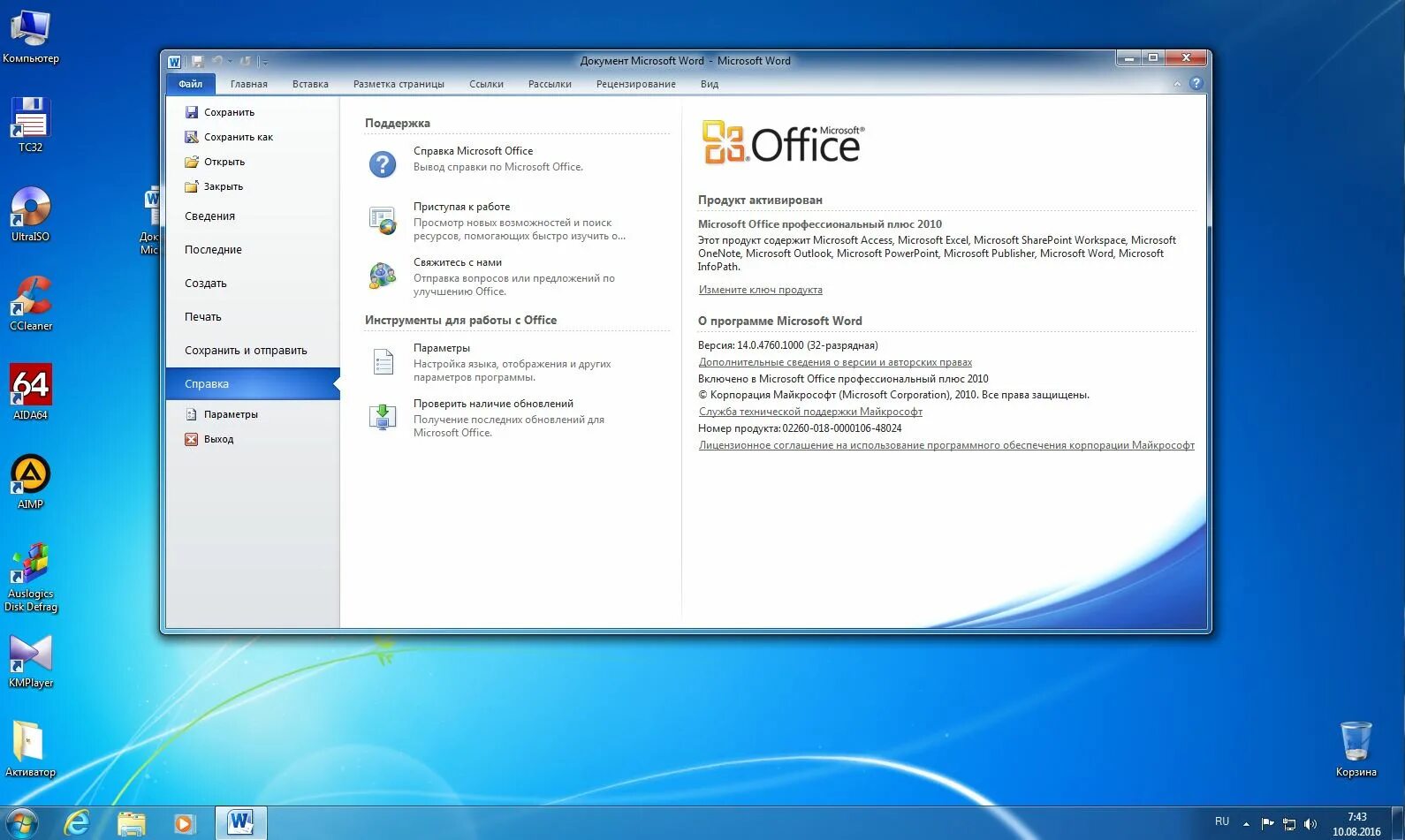
Task: Open Служба технической поддержки Майкрософт link
Action: (x=810, y=412)
